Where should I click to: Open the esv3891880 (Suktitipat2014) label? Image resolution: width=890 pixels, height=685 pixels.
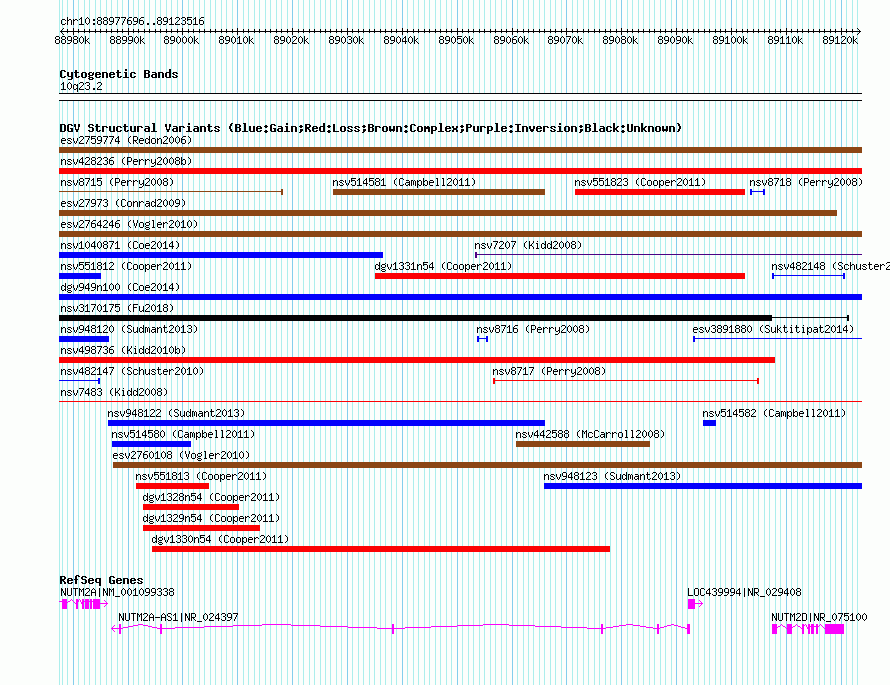pos(773,329)
